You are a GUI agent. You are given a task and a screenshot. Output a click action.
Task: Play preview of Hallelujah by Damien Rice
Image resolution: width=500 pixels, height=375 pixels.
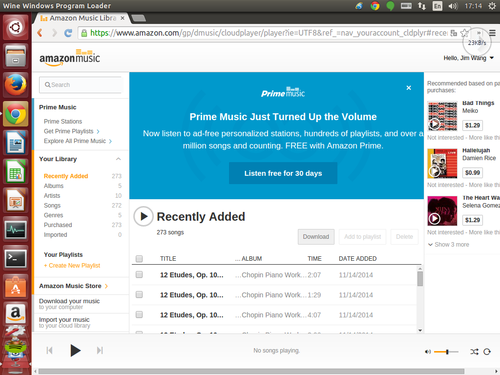pyautogui.click(x=434, y=172)
